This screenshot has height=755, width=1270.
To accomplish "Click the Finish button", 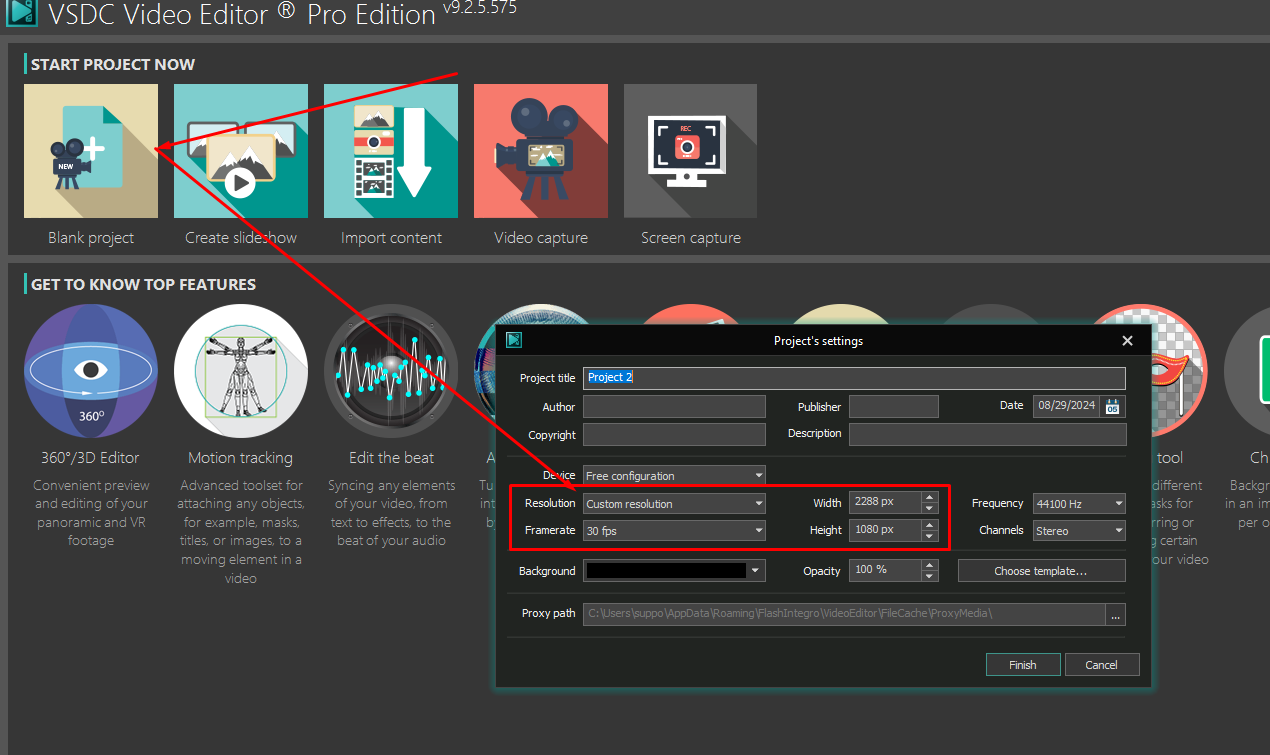I will coord(1022,664).
